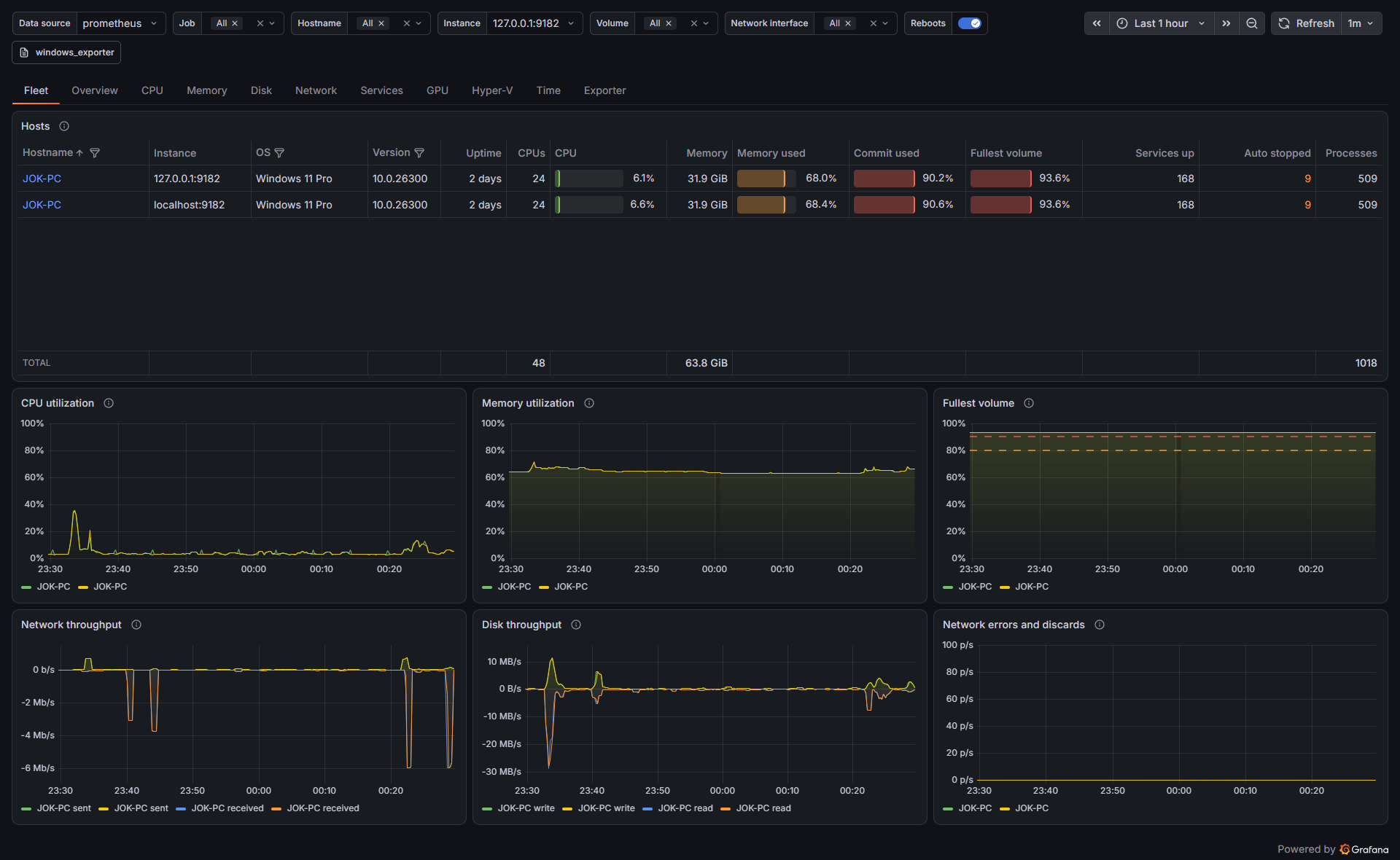Shift time range backward
The image size is (1400, 860).
(1097, 23)
